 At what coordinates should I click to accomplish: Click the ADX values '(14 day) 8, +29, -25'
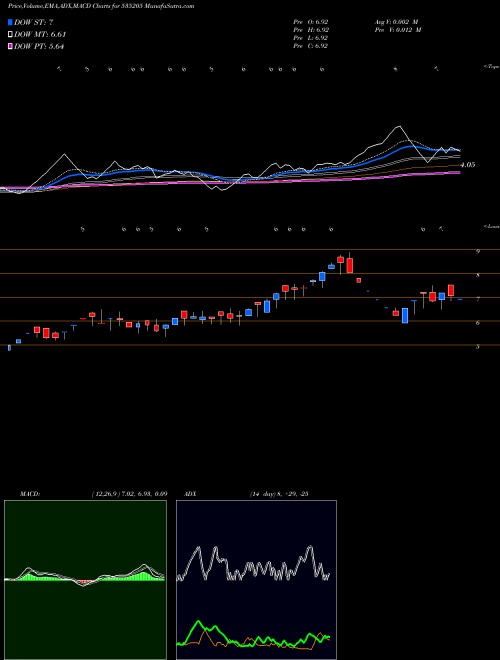pos(279,494)
